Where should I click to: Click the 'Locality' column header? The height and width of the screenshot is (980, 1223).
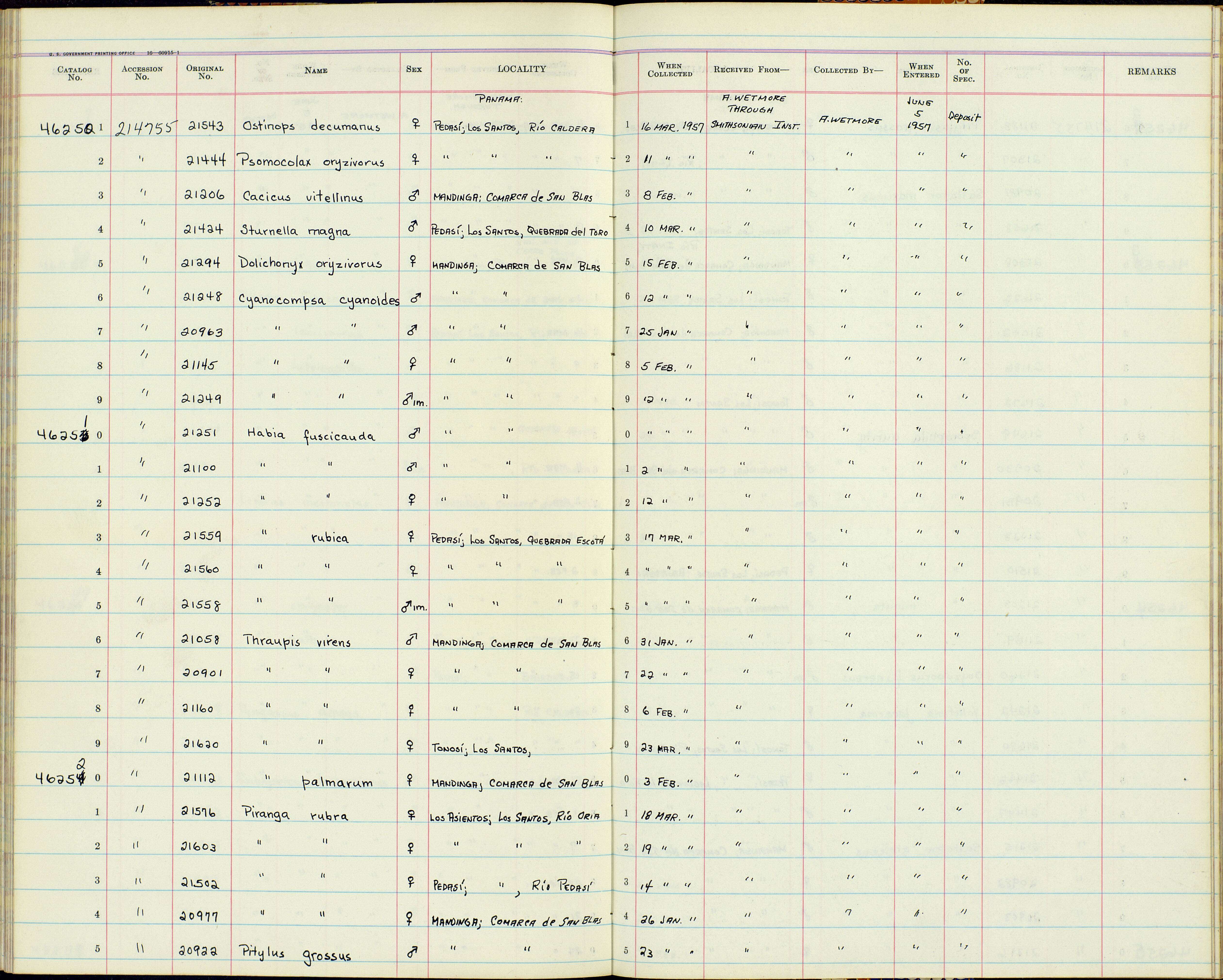521,69
